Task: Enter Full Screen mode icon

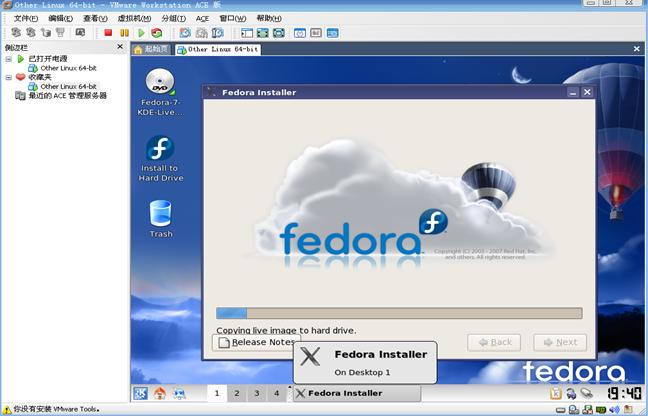Action: point(263,33)
